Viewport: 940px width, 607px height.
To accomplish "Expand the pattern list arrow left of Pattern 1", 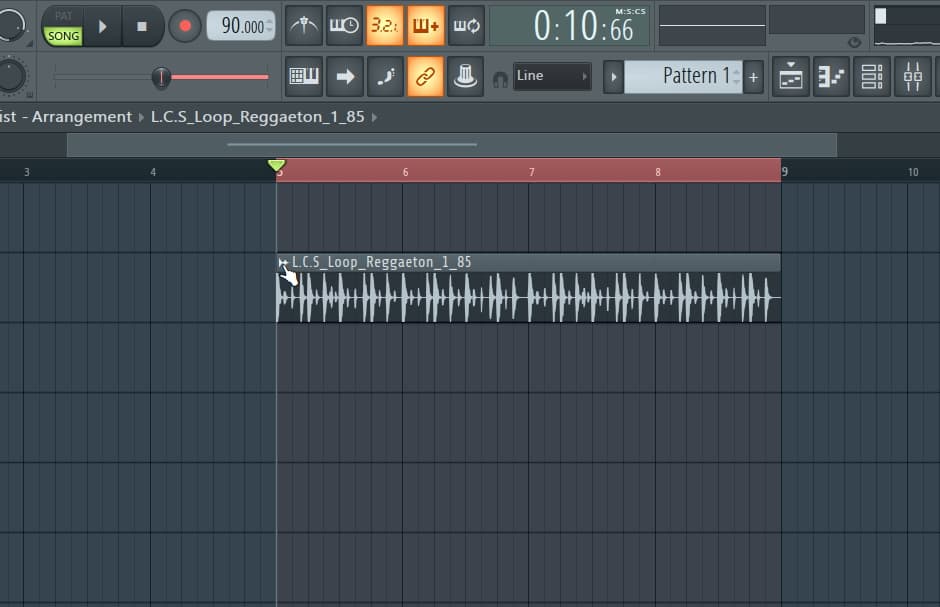I will point(613,76).
